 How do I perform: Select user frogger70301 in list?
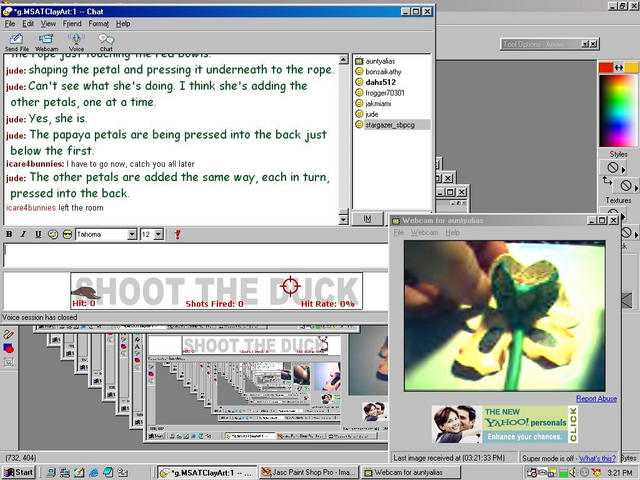tap(385, 93)
